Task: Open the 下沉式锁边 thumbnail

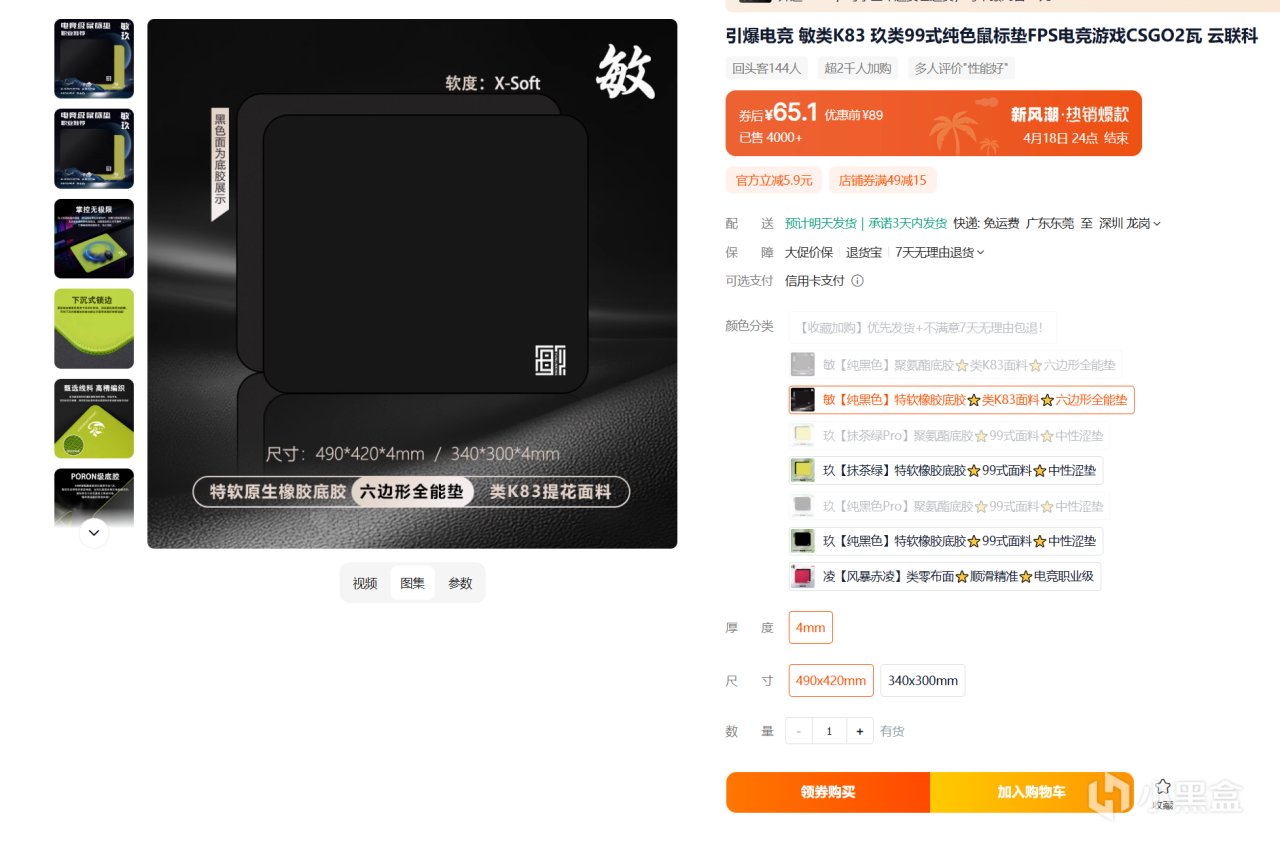Action: (x=94, y=329)
